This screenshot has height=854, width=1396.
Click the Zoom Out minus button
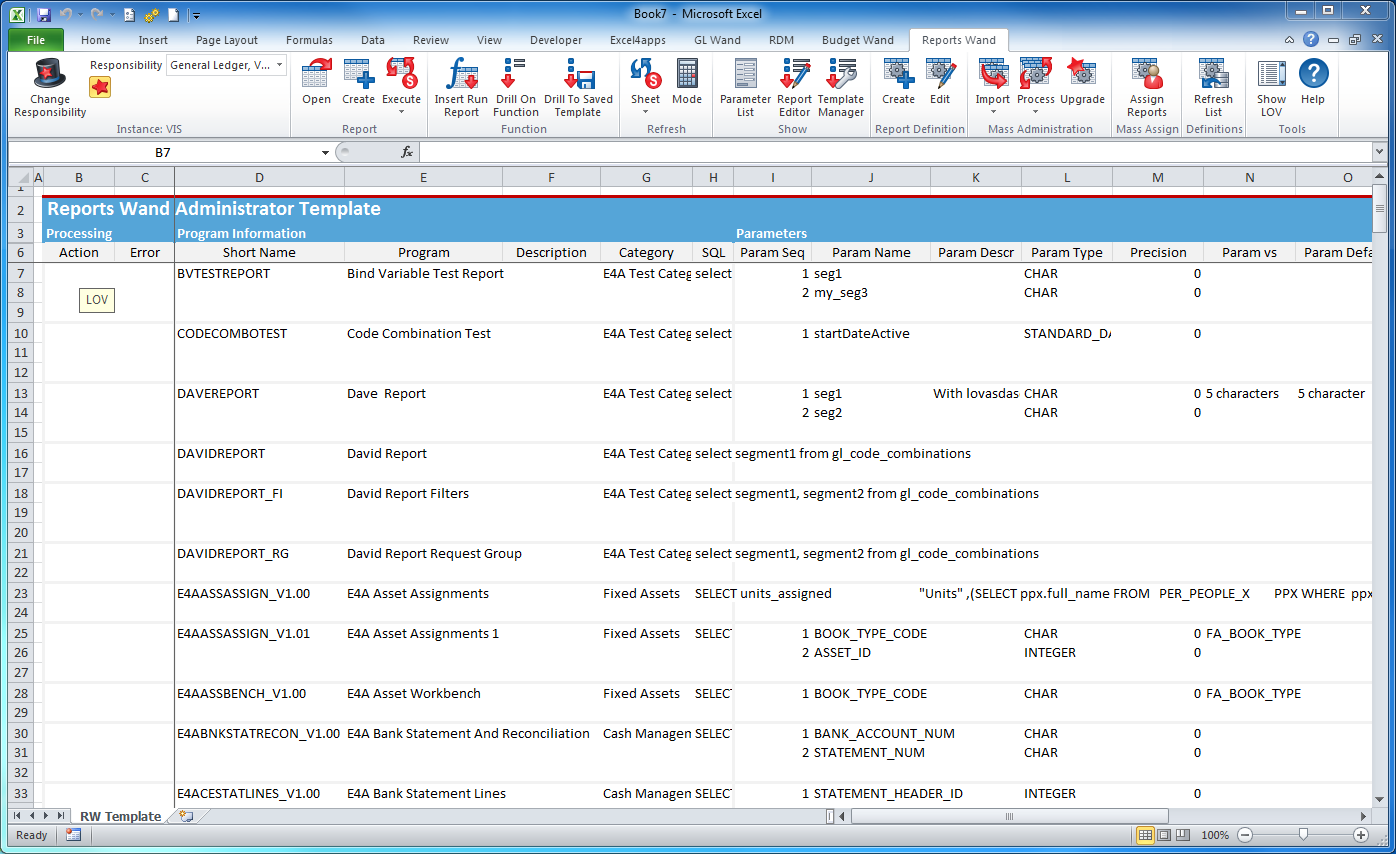click(1245, 835)
